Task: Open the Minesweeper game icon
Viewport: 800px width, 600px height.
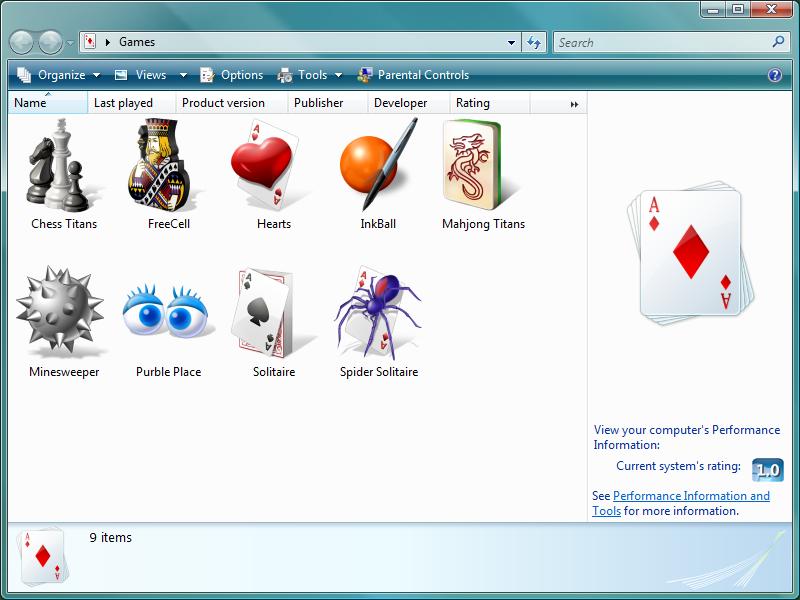Action: tap(64, 313)
